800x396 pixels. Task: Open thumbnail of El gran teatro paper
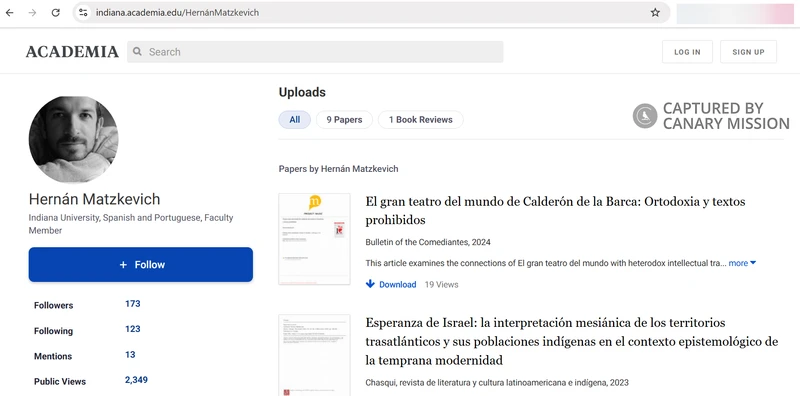click(314, 239)
